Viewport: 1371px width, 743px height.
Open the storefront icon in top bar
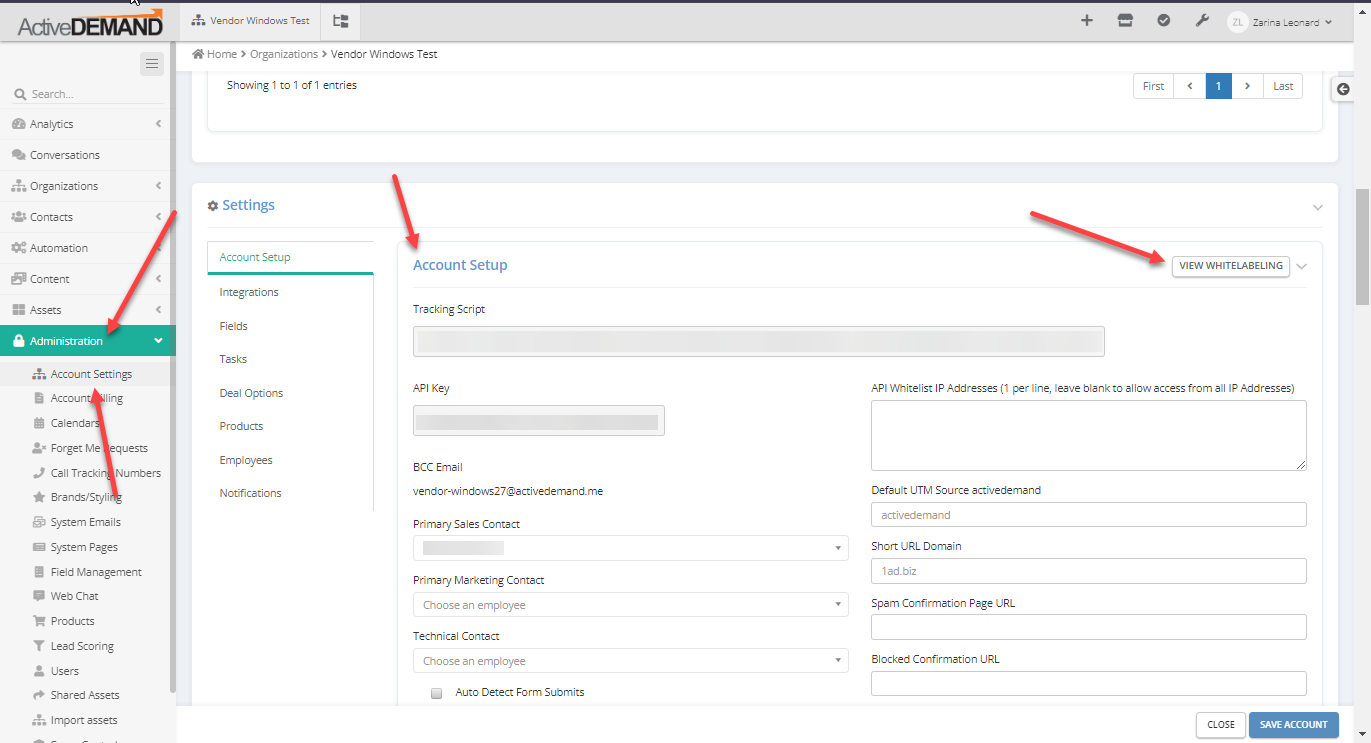pos(1125,20)
